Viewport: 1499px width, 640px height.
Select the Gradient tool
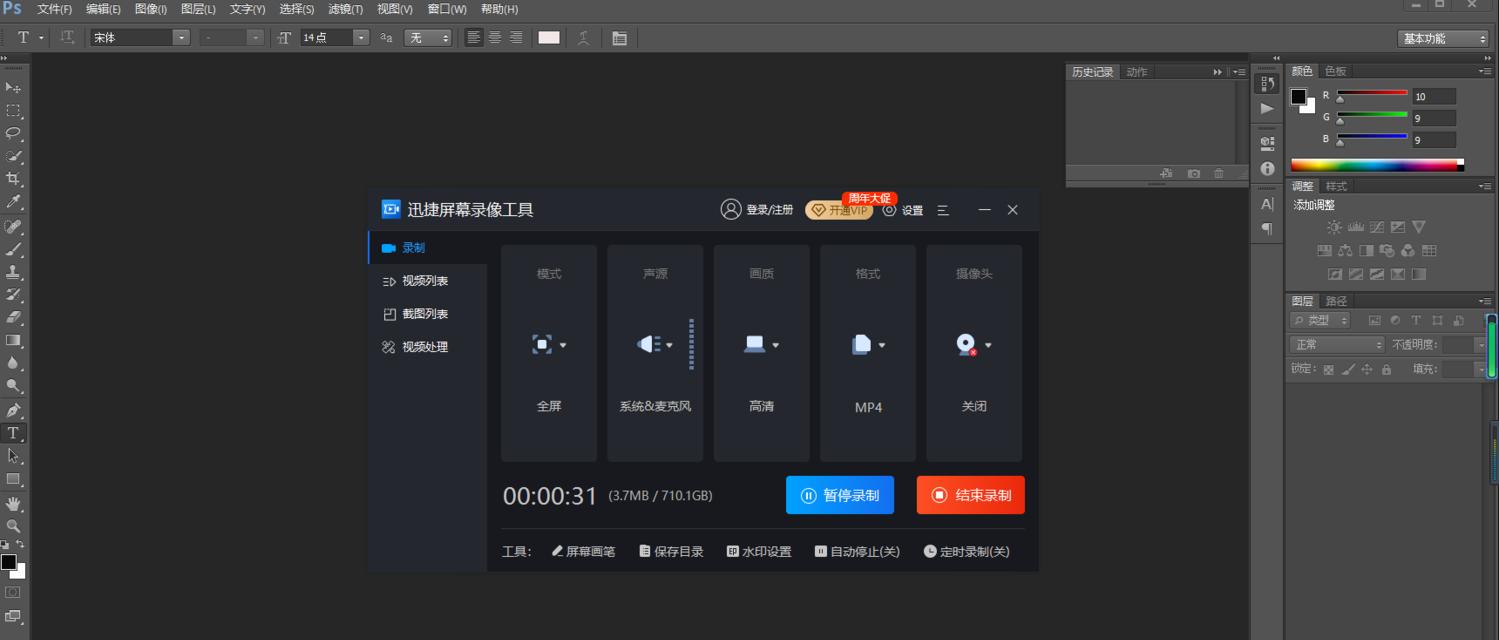pos(13,340)
